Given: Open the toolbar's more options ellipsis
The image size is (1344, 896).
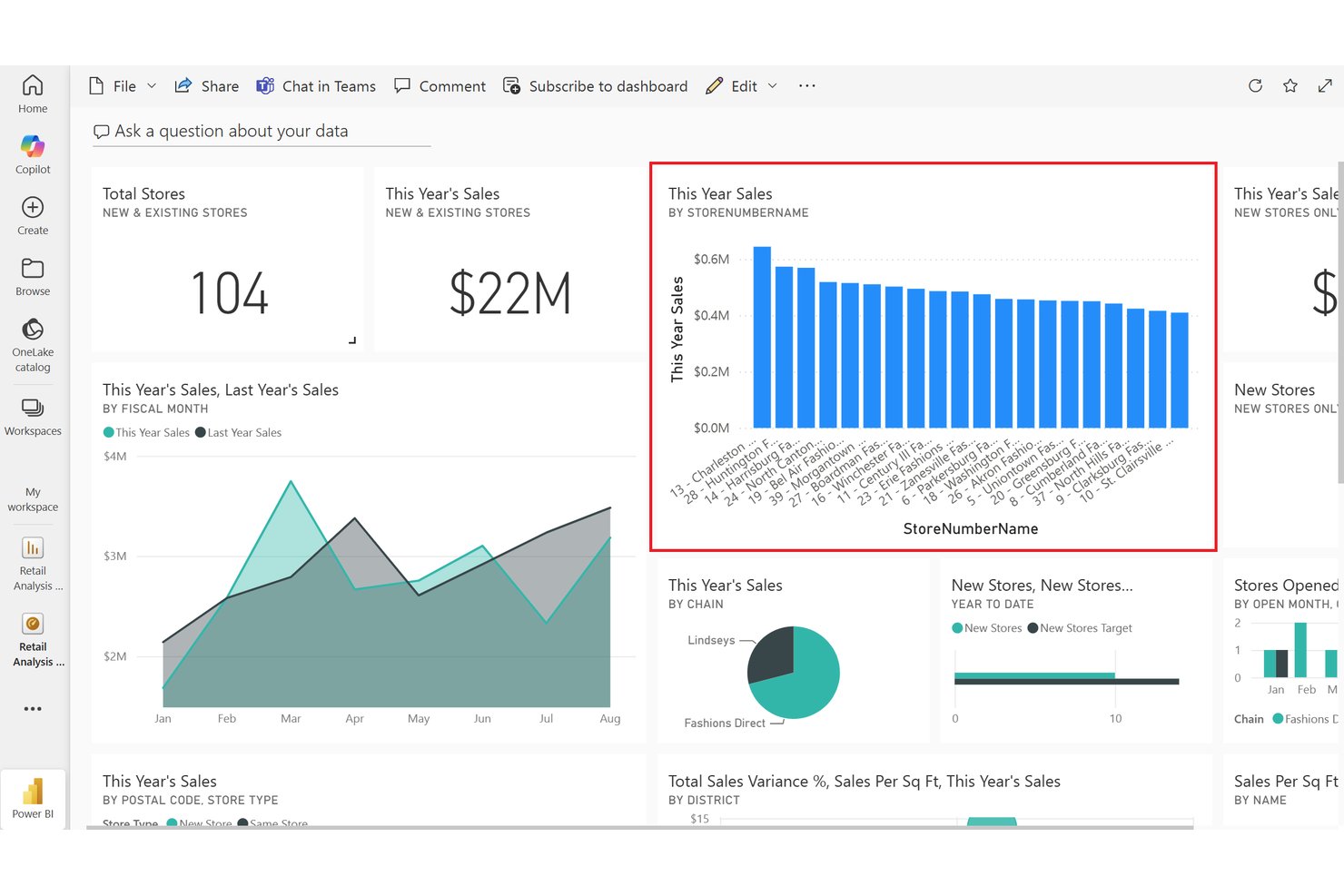Looking at the screenshot, I should click(807, 86).
